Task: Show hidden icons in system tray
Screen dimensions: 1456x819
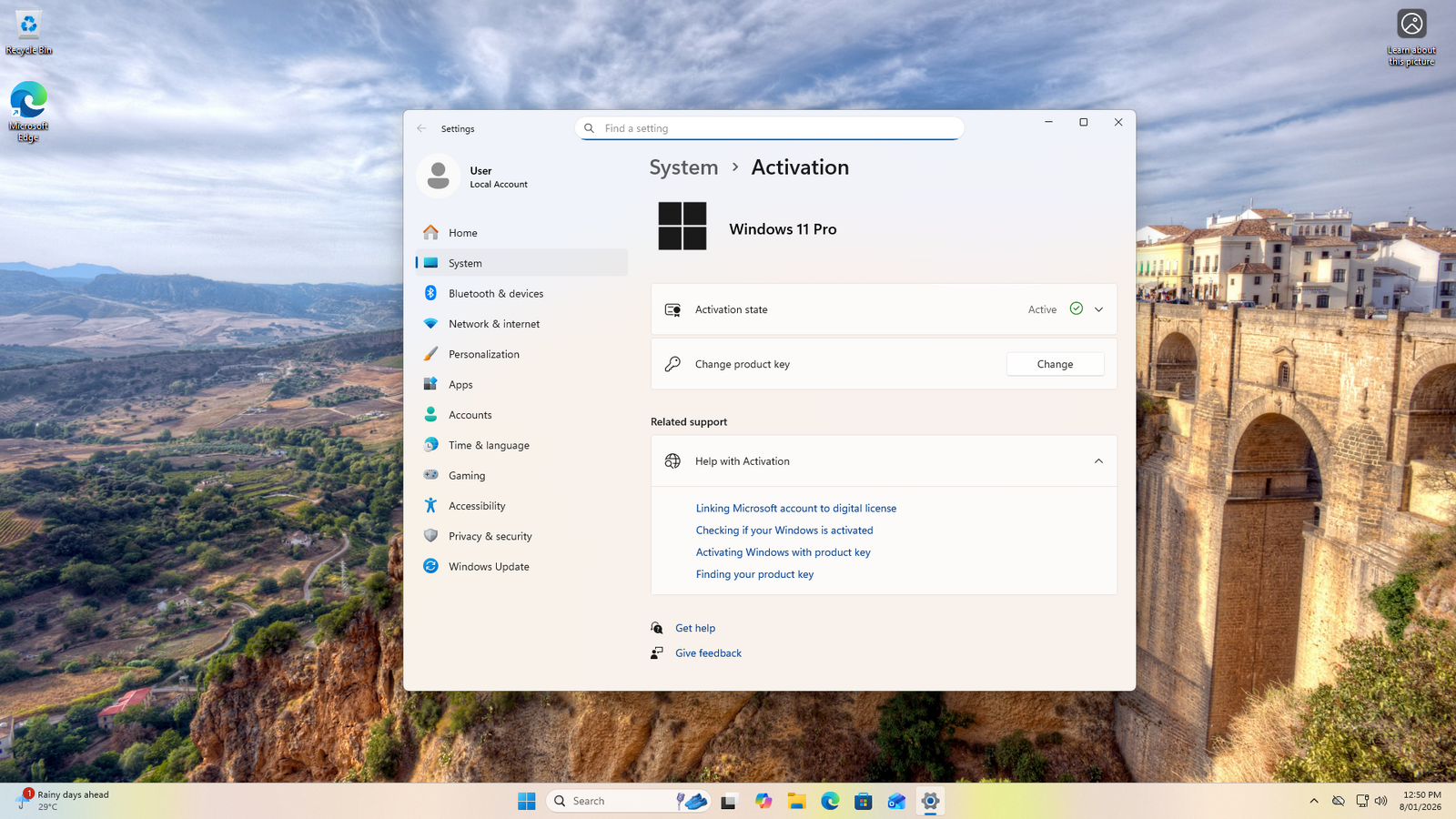Action: pos(1313,801)
